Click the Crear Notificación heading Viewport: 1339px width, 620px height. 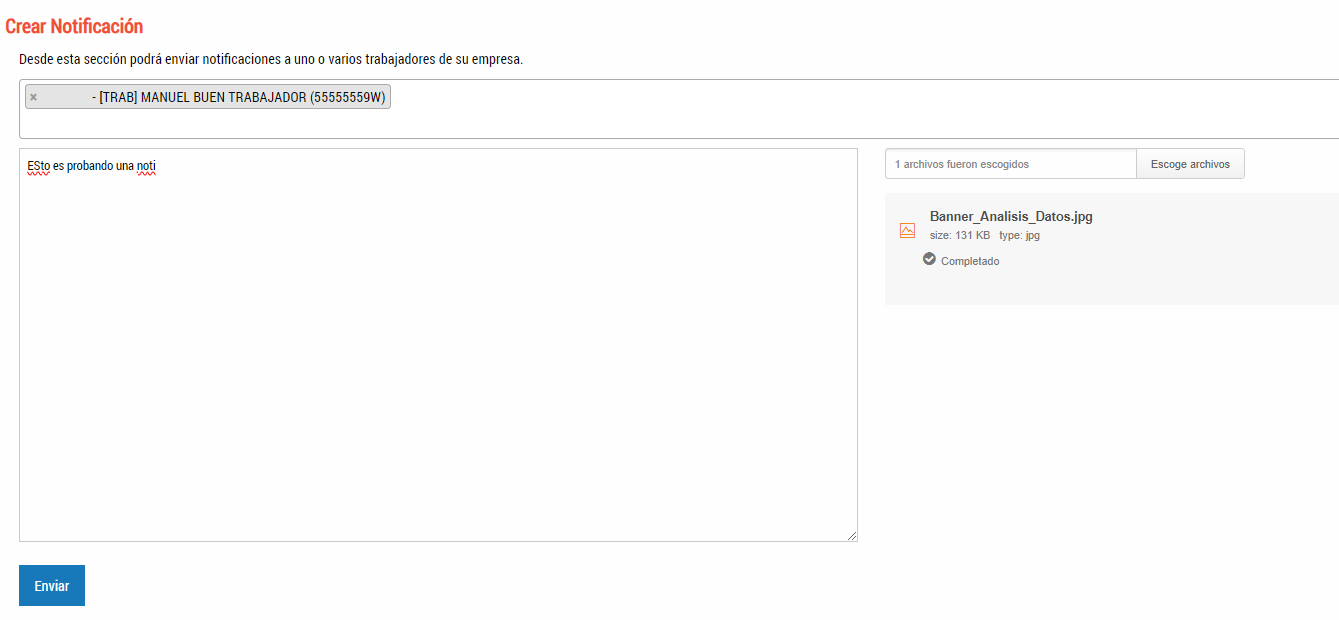(74, 27)
